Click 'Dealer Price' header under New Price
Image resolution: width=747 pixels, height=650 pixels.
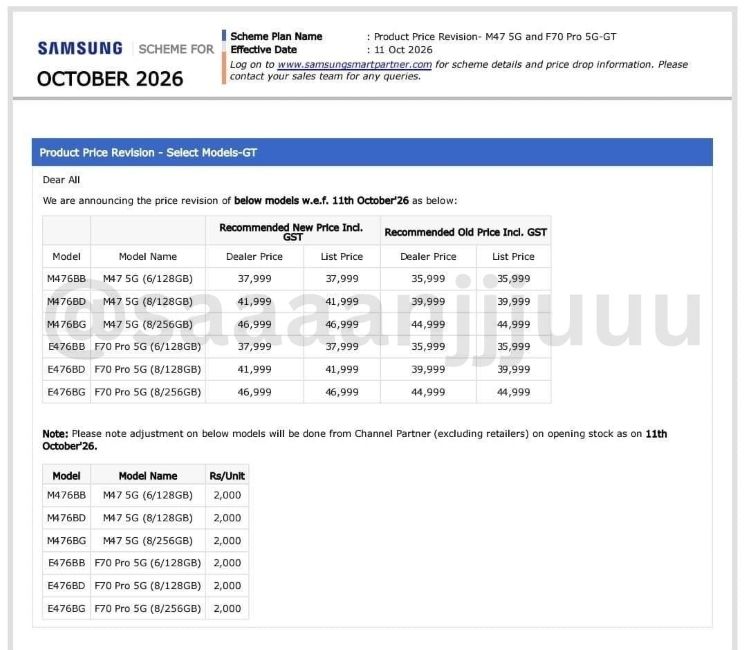tap(254, 256)
